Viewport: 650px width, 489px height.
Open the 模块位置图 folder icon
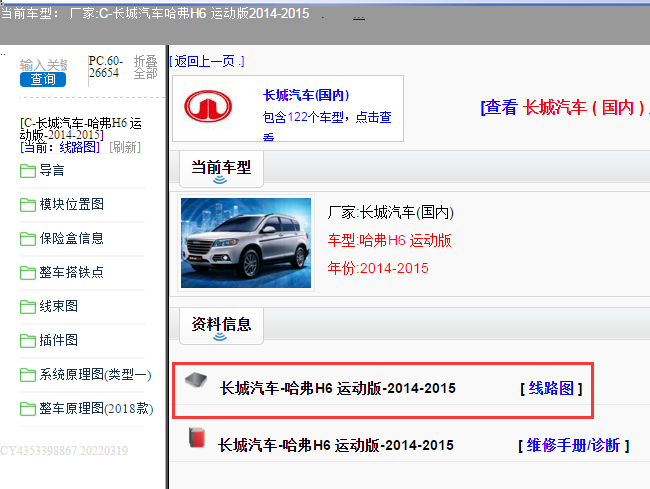point(28,205)
